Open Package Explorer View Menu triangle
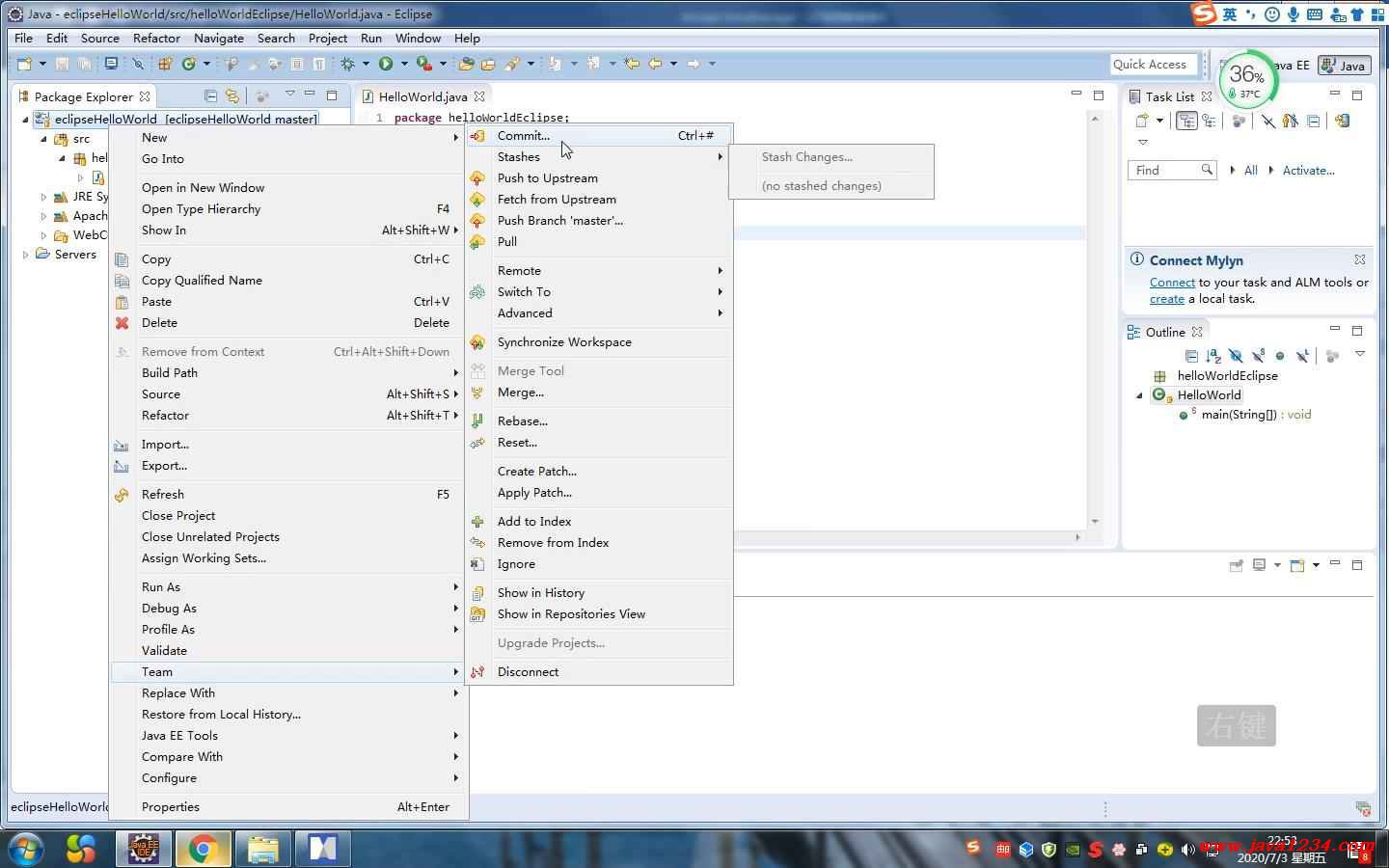 point(289,94)
